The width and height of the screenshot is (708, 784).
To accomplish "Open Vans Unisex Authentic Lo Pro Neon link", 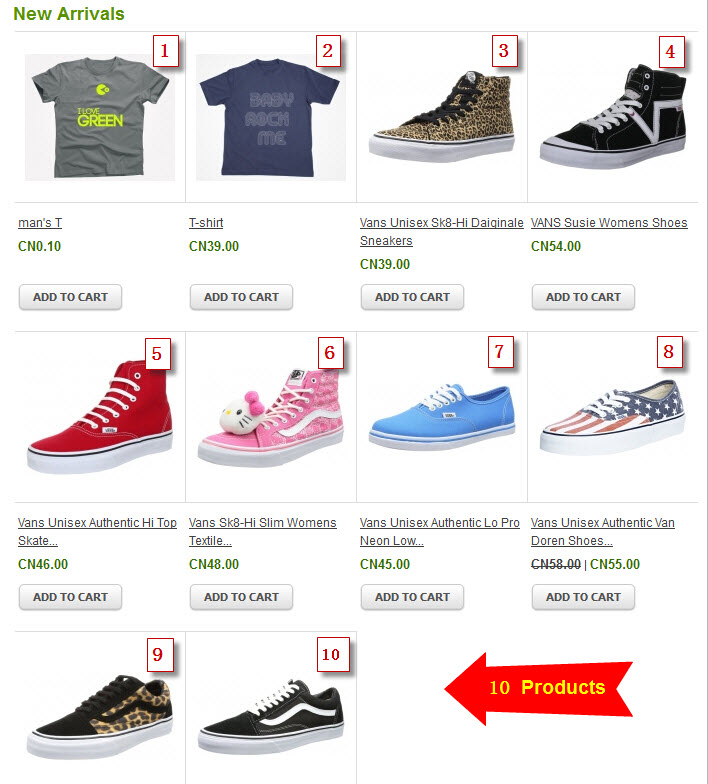I will (440, 532).
